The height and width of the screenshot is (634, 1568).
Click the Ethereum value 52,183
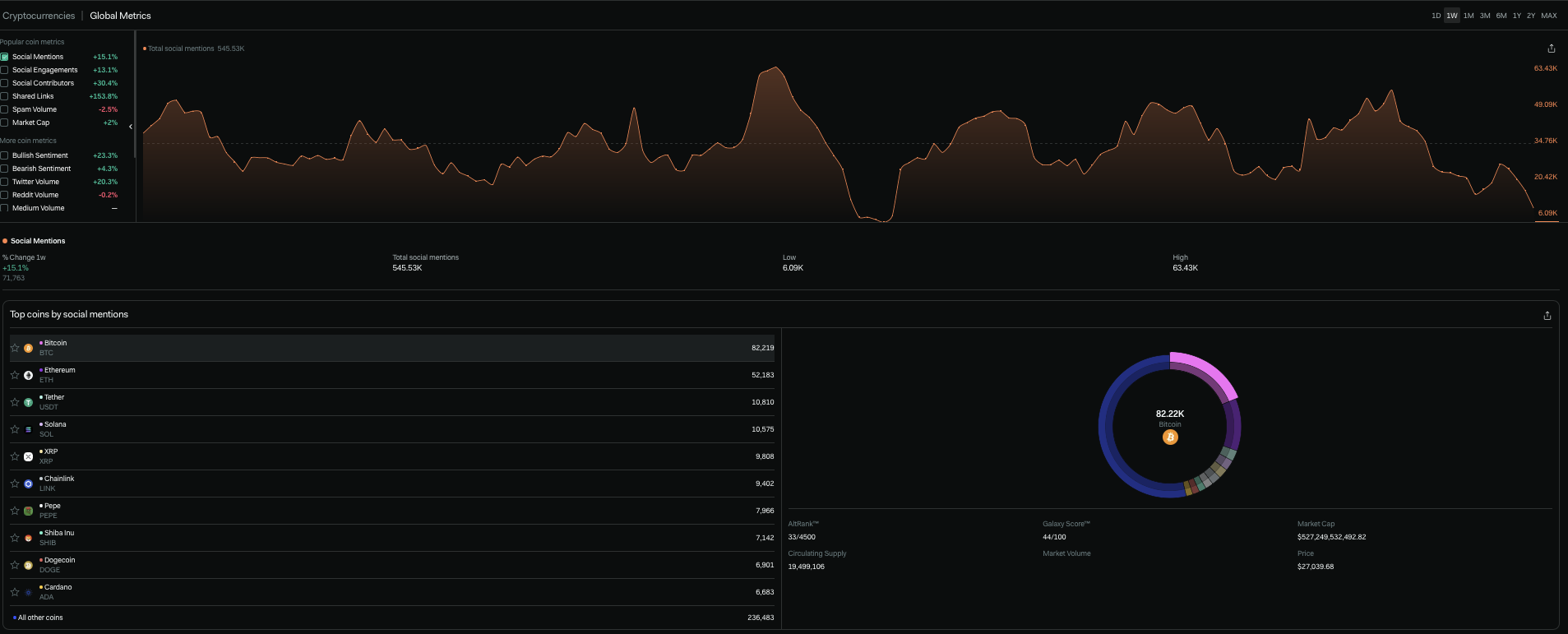pyautogui.click(x=762, y=375)
